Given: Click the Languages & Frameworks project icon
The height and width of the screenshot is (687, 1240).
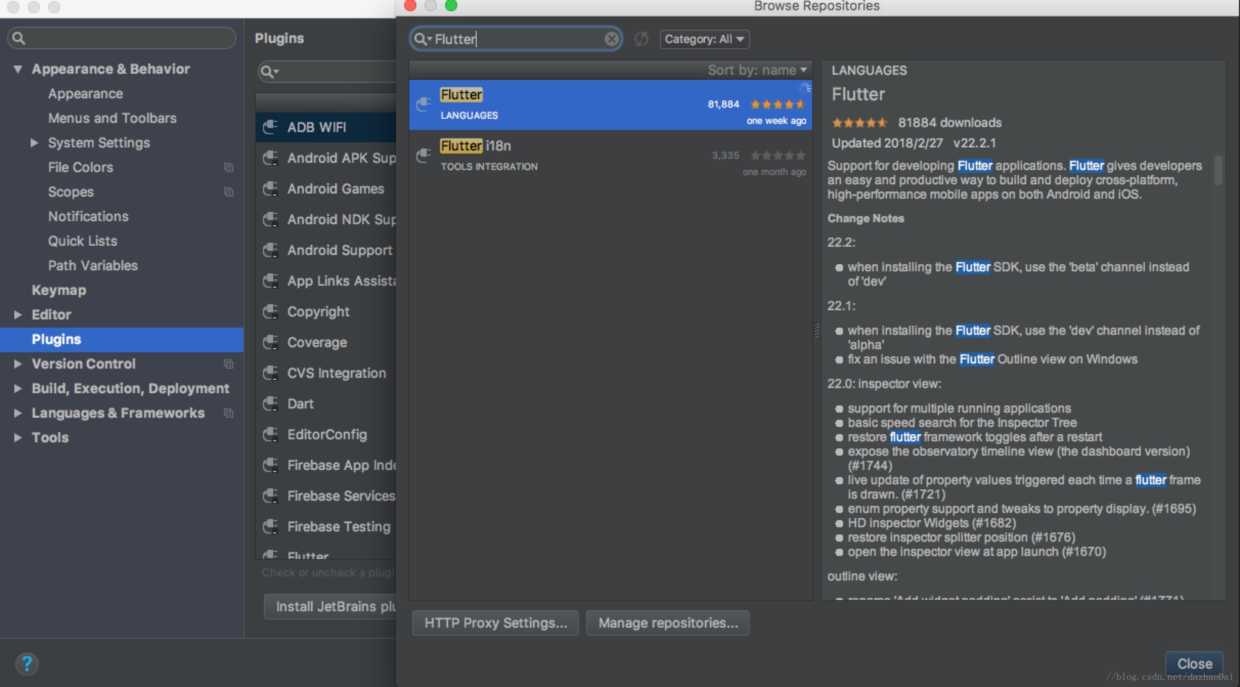Looking at the screenshot, I should click(x=229, y=413).
